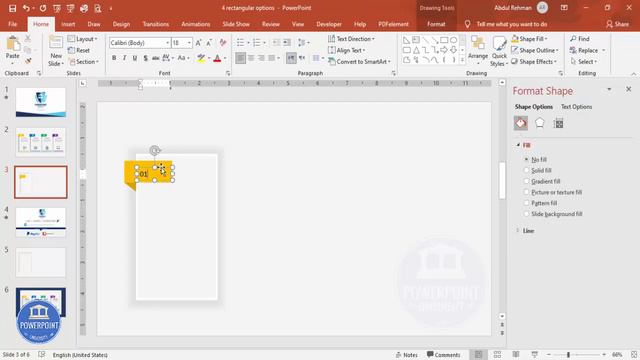Click the Share button

[x=617, y=24]
